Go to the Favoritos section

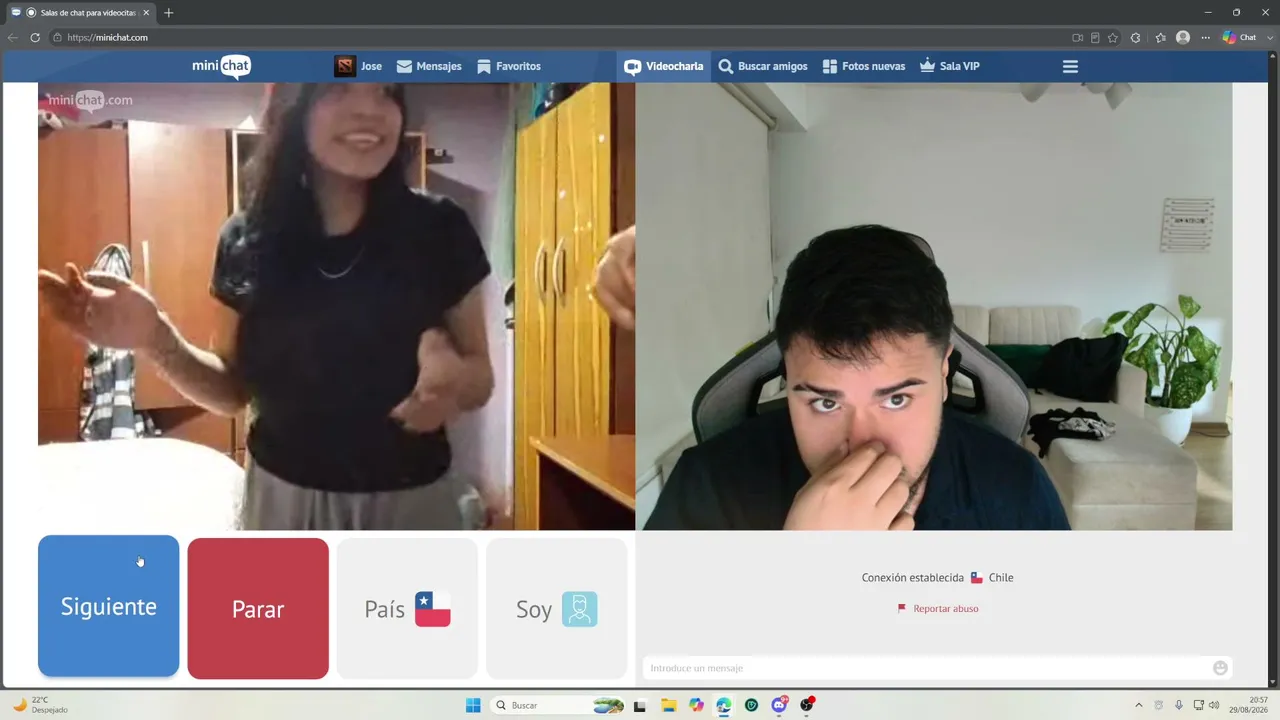tap(508, 66)
